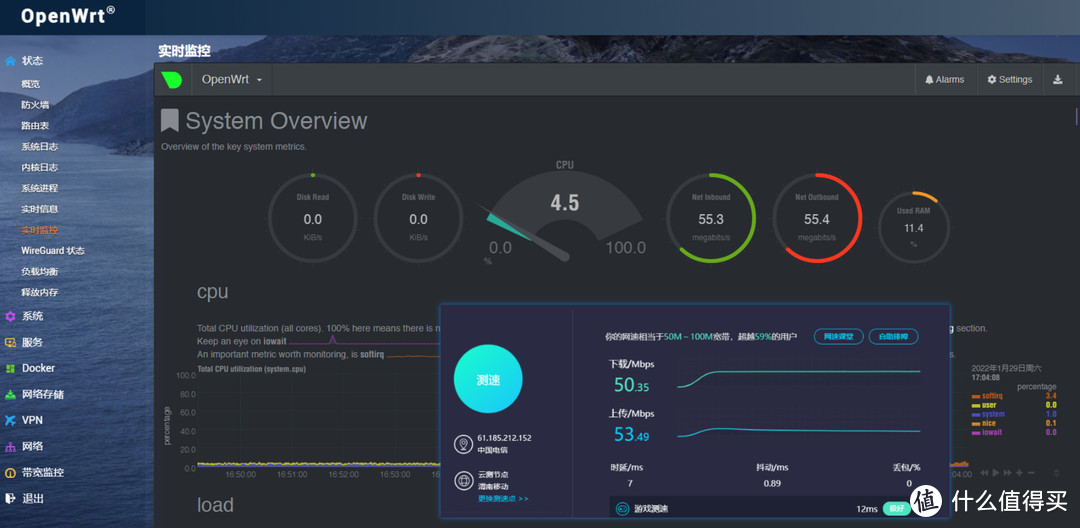Click the 游戏测速 gamepad icon
This screenshot has height=528, width=1080.
click(622, 509)
